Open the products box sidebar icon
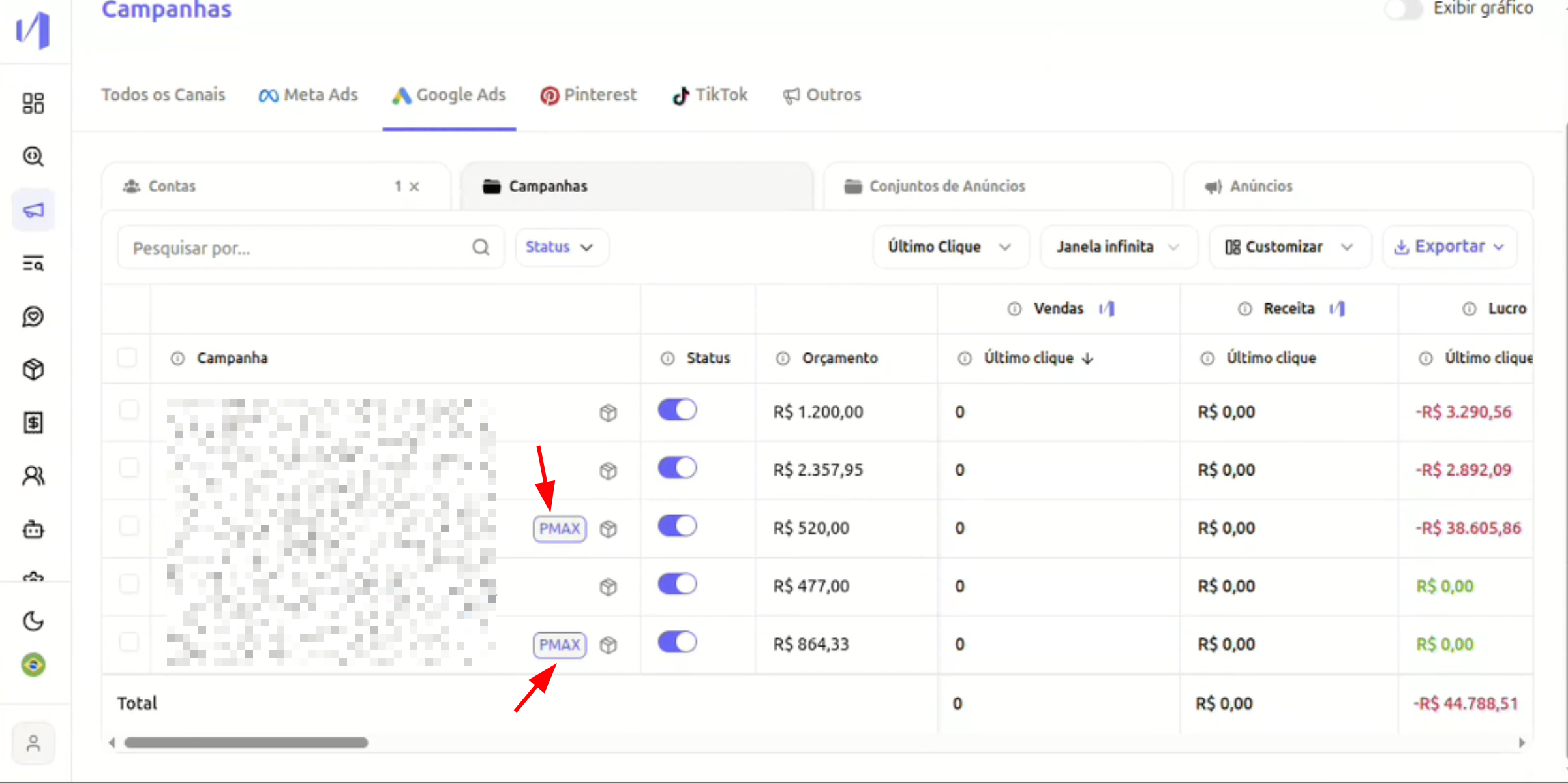This screenshot has width=1568, height=783. 33,370
